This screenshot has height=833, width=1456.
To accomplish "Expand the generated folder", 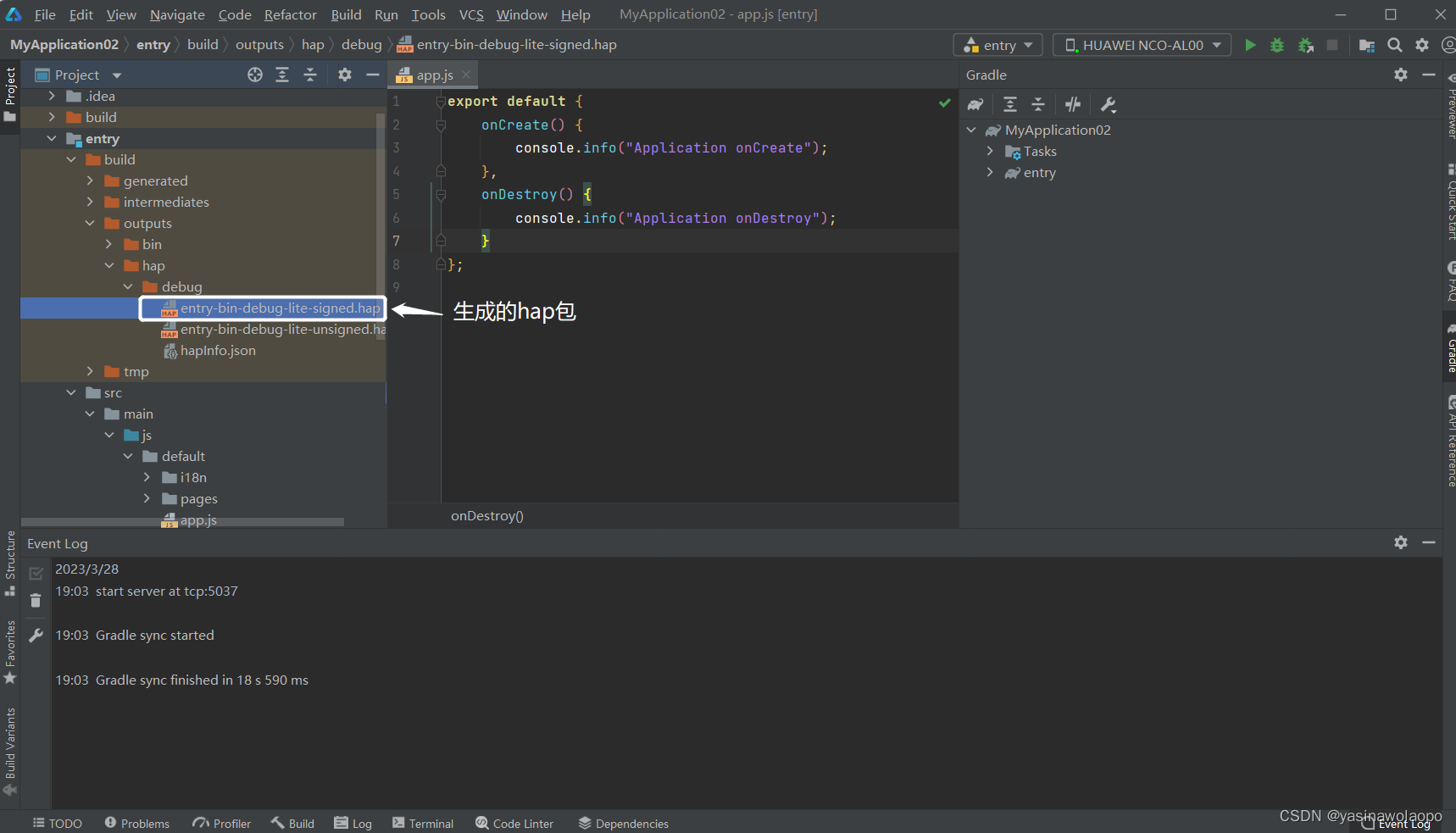I will coord(90,180).
